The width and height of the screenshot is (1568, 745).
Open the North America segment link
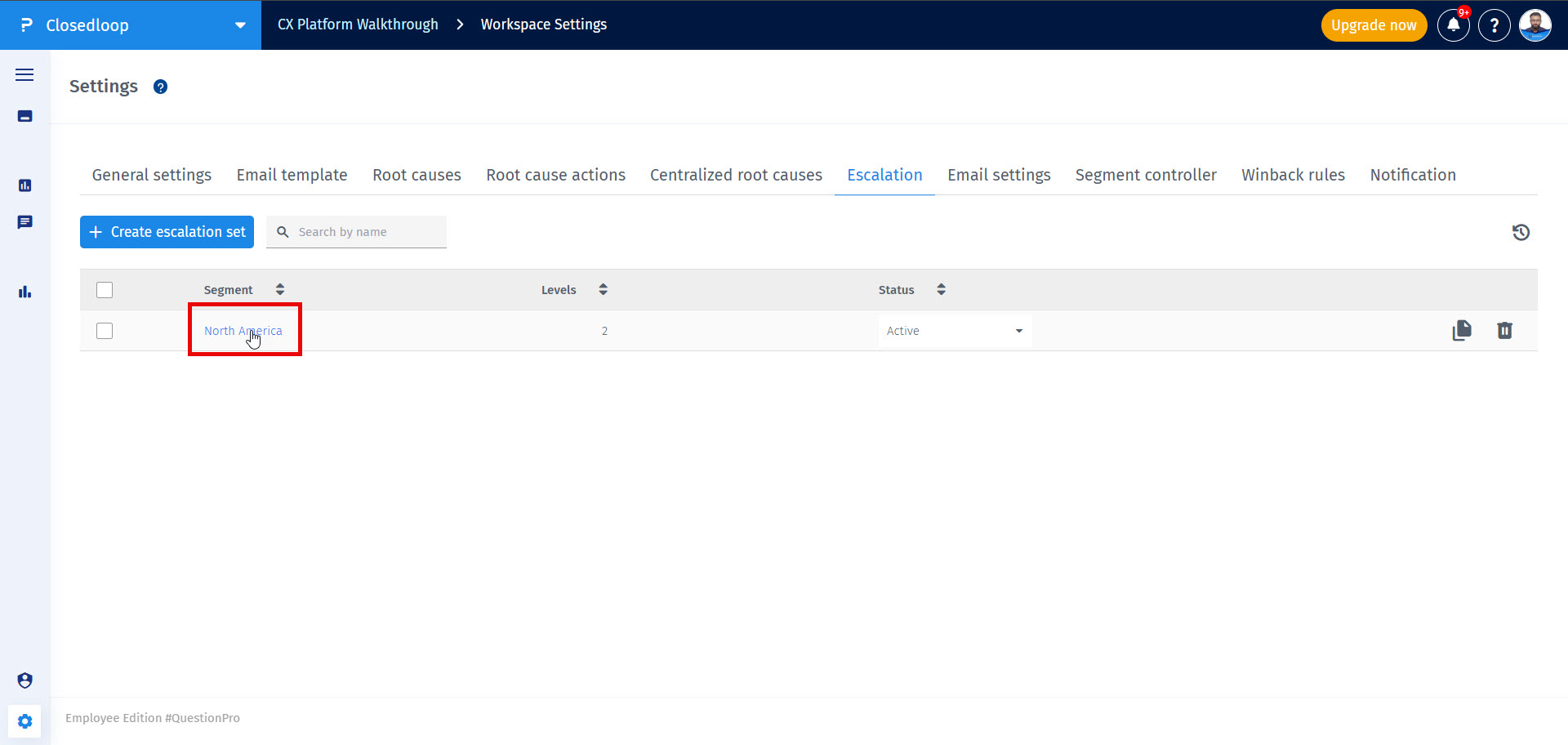243,331
